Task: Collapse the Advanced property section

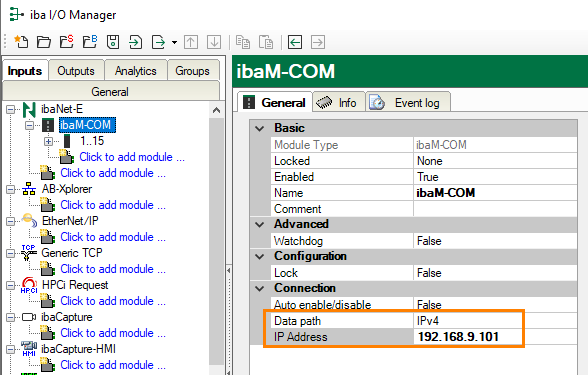Action: (x=260, y=225)
